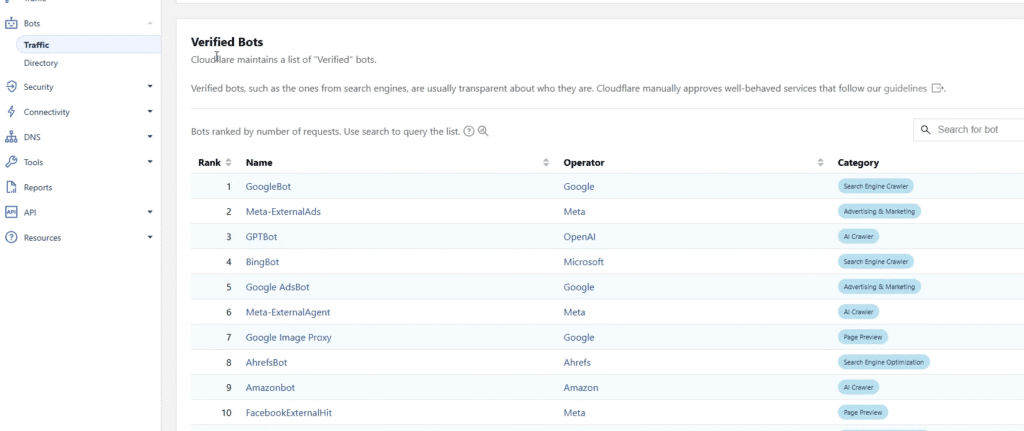Expand the DNS menu arrow
This screenshot has width=1024, height=431.
pos(150,137)
